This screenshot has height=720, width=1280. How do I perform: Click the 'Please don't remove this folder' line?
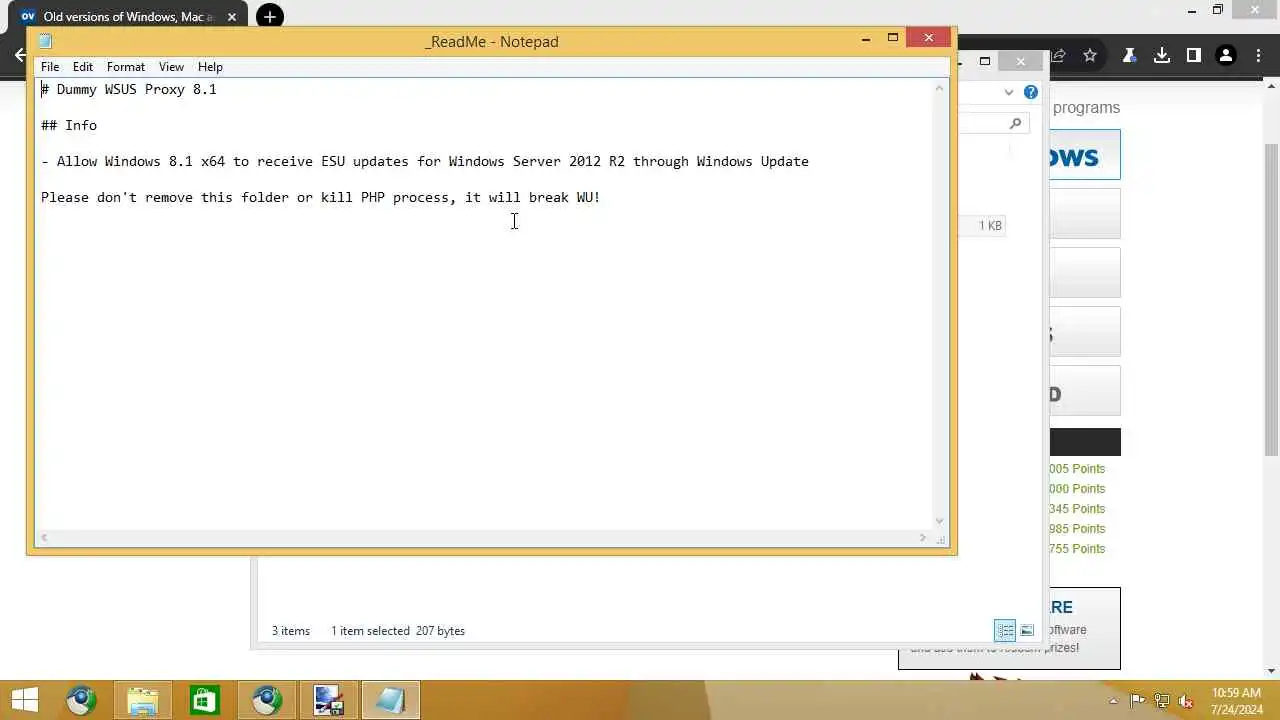click(321, 197)
